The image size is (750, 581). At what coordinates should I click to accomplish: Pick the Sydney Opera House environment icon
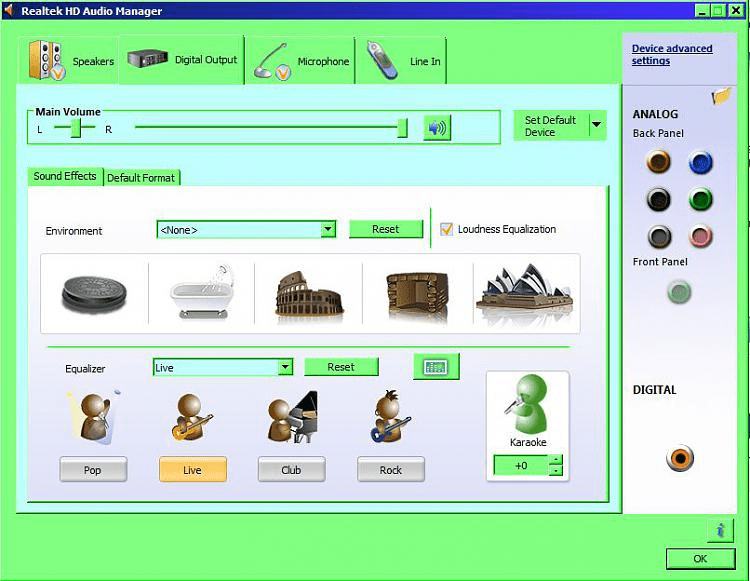[x=526, y=292]
